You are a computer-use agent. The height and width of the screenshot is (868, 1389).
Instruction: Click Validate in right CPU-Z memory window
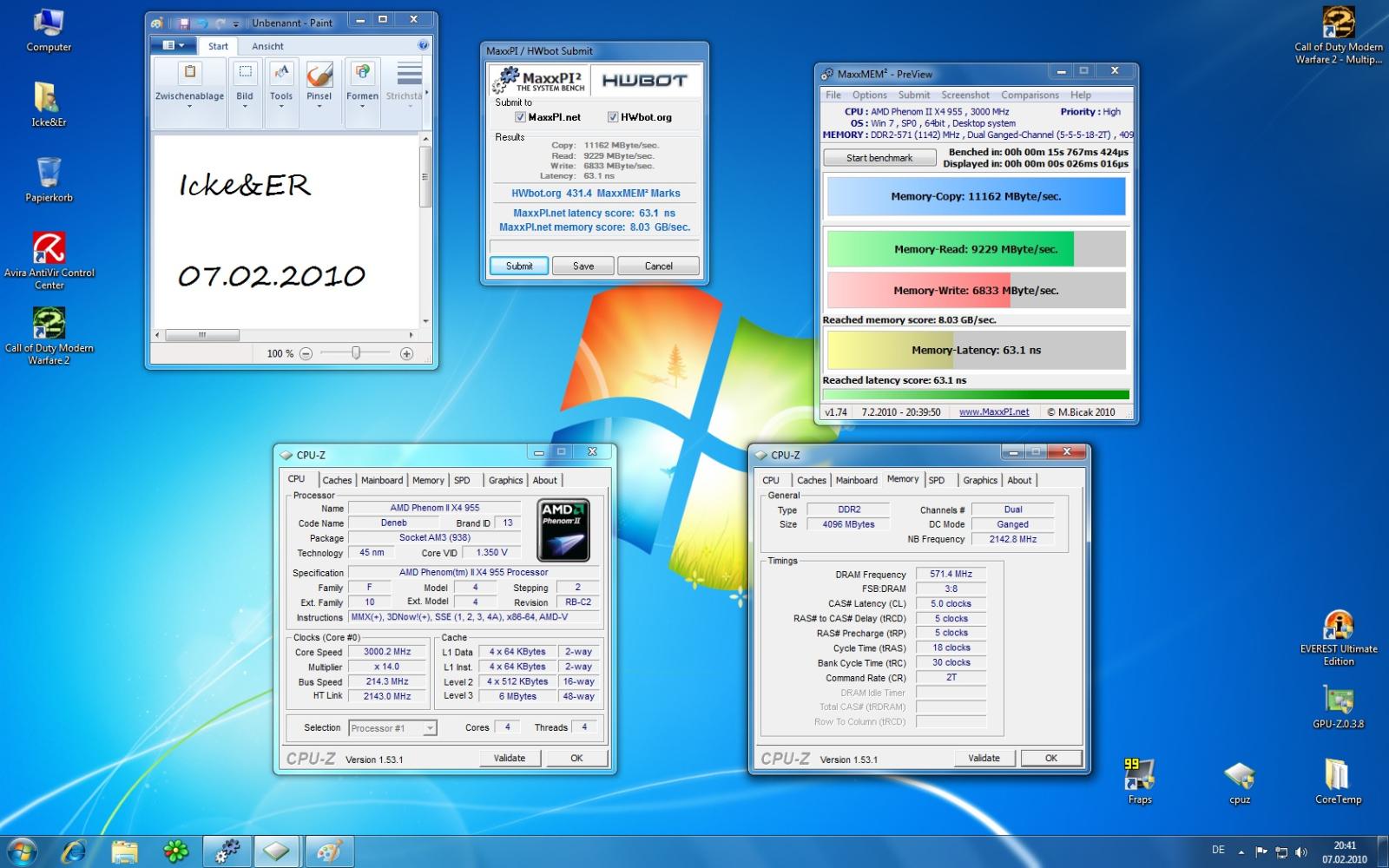[x=984, y=758]
